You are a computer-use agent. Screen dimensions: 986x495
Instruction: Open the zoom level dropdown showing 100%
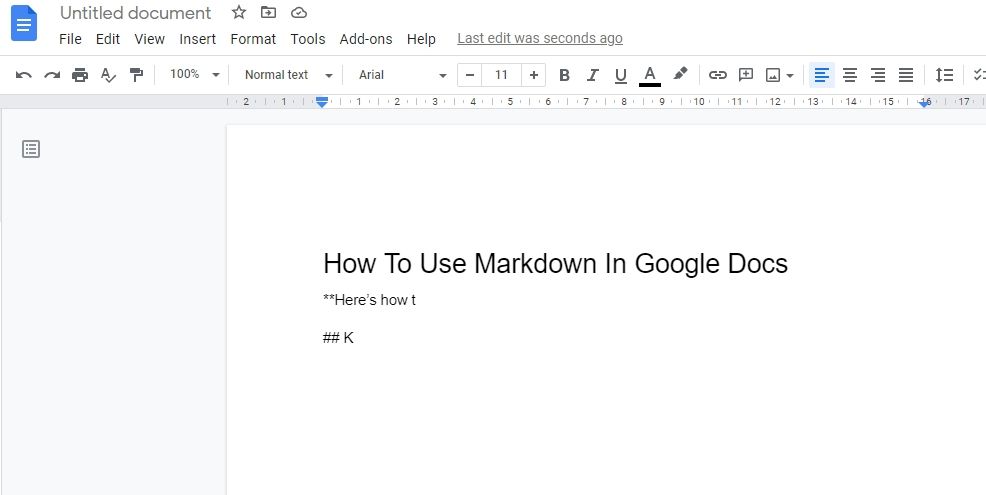pyautogui.click(x=195, y=74)
